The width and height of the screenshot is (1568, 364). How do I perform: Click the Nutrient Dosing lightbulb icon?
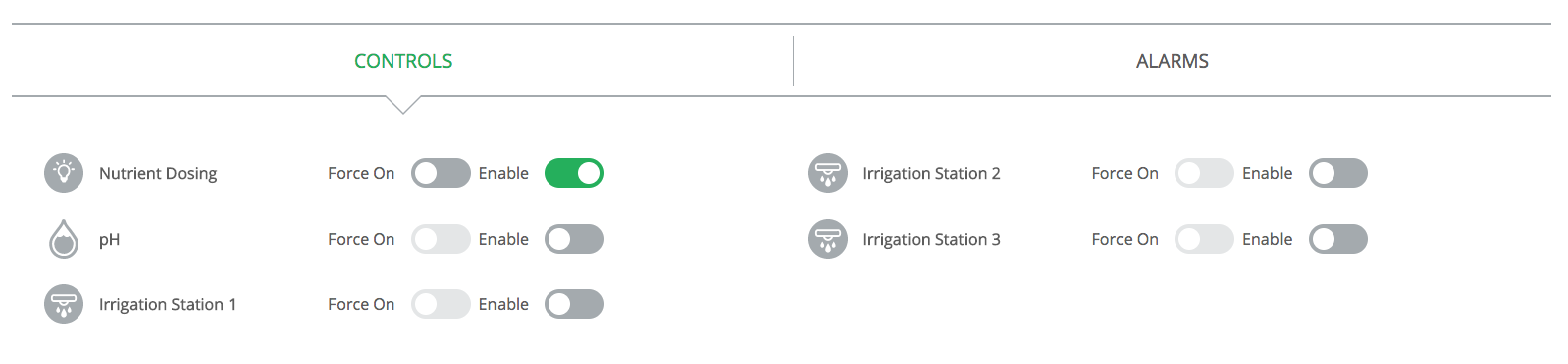[64, 173]
